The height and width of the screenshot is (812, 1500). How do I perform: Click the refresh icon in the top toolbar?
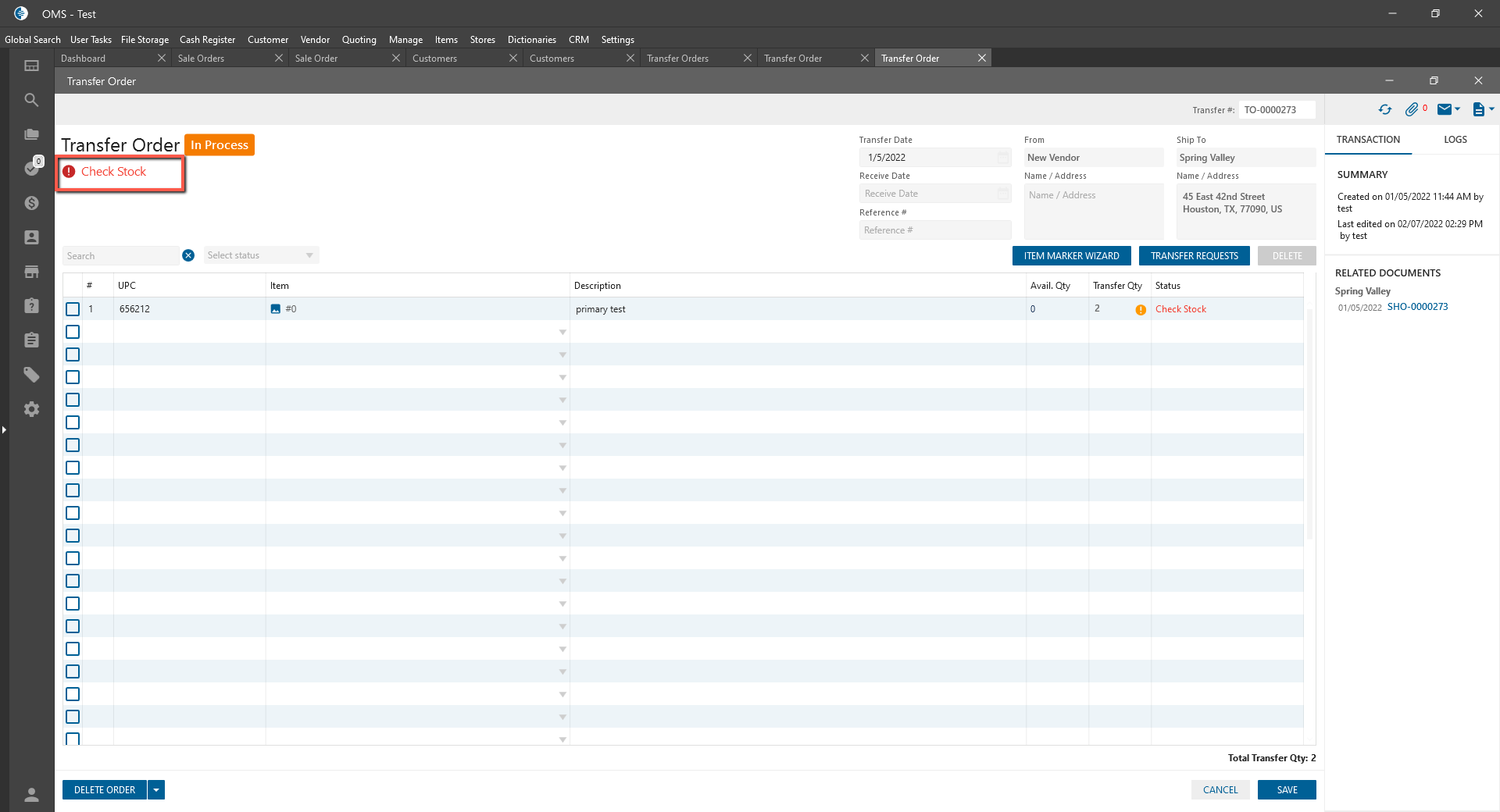pos(1384,110)
